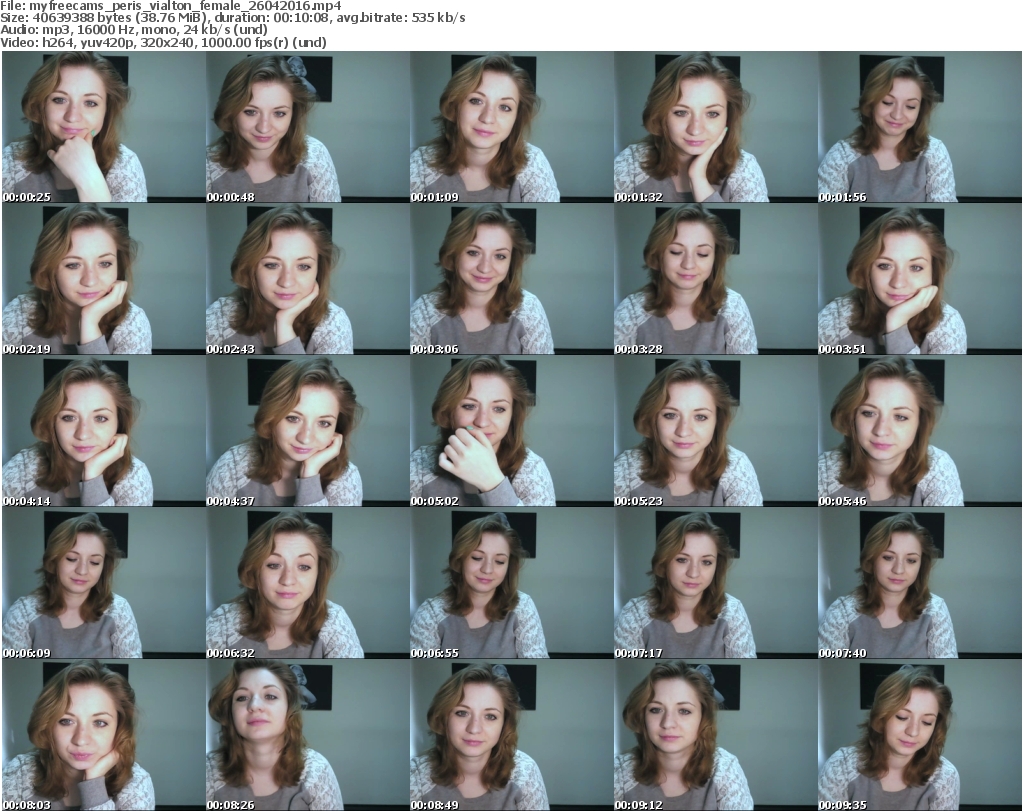Select the thumbnail frame at 00:07:17

coord(716,583)
